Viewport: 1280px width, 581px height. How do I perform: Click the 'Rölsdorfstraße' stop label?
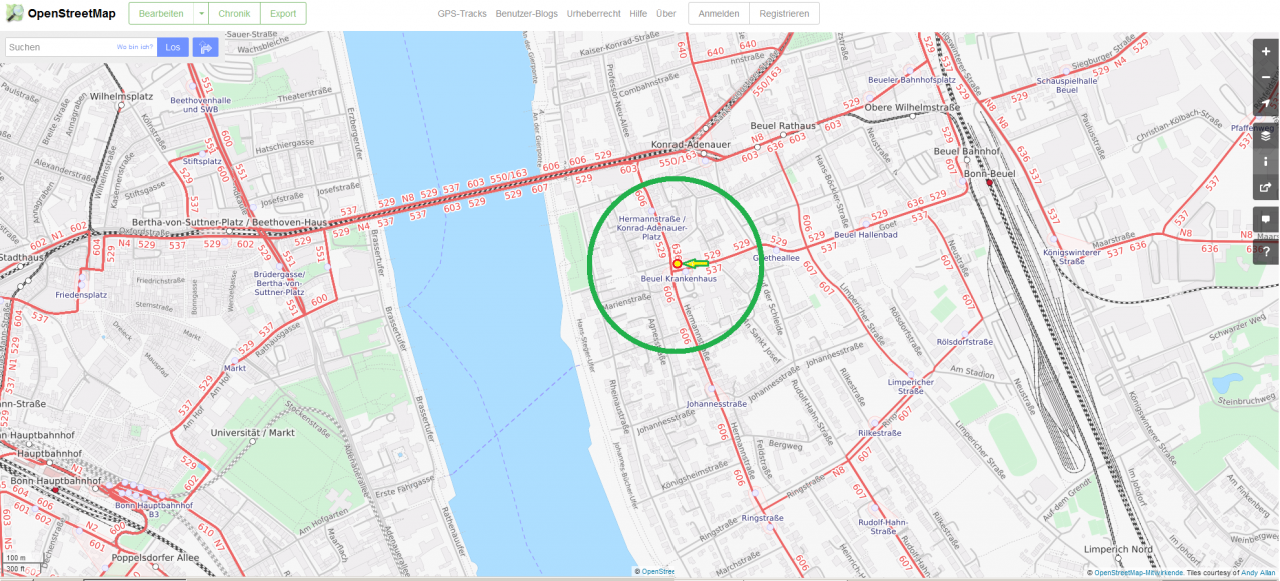click(x=965, y=342)
